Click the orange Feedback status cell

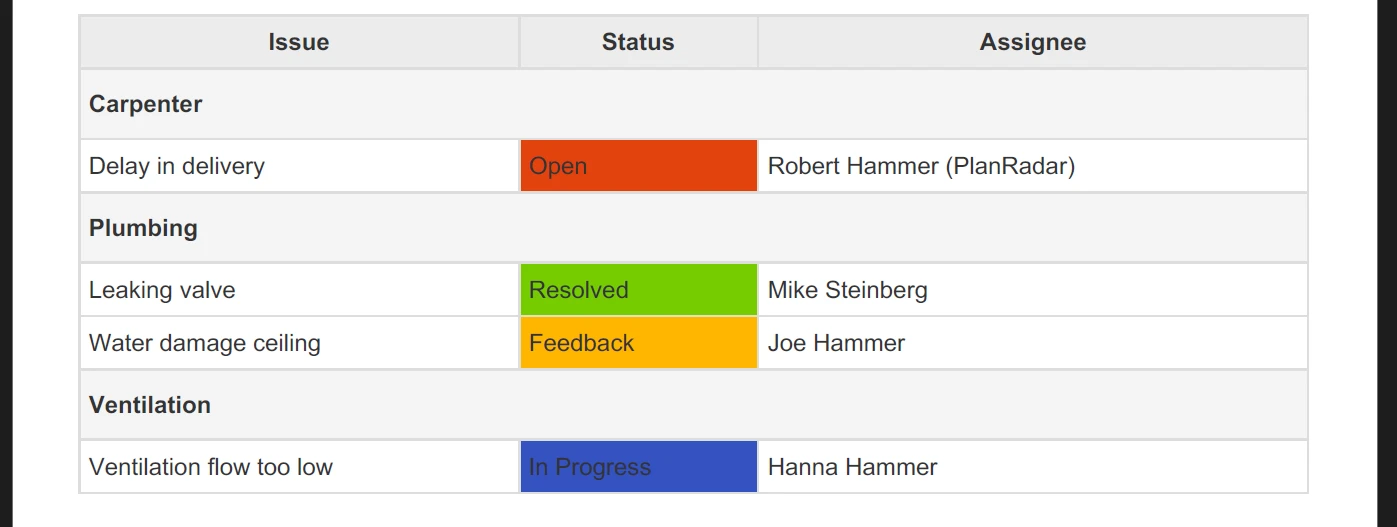(638, 343)
